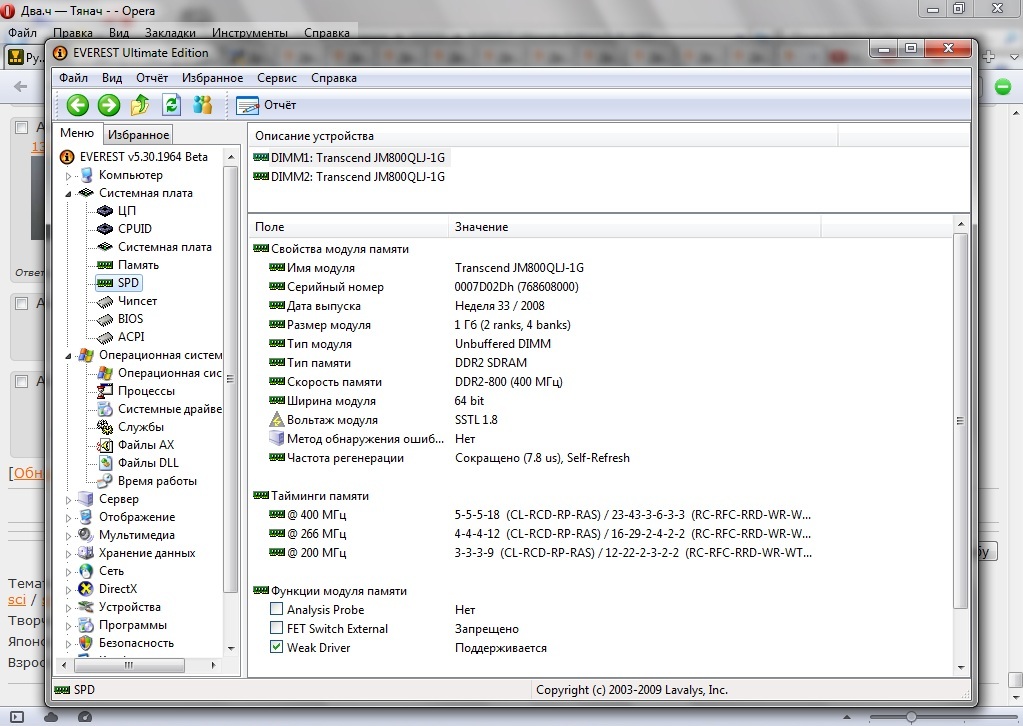Click the details panel vertical scrollbar thumb
Viewport: 1023px width, 726px height.
960,421
